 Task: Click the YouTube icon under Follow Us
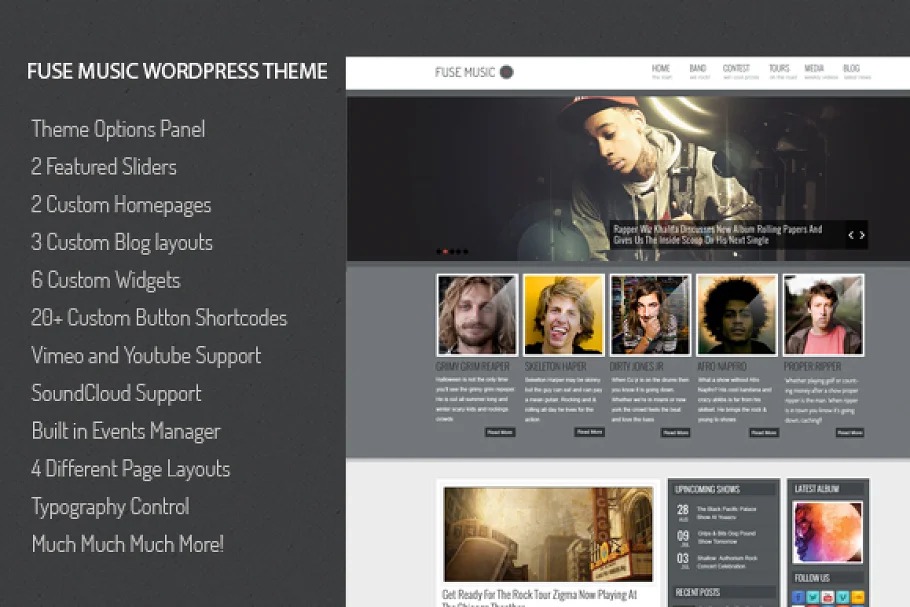click(829, 598)
